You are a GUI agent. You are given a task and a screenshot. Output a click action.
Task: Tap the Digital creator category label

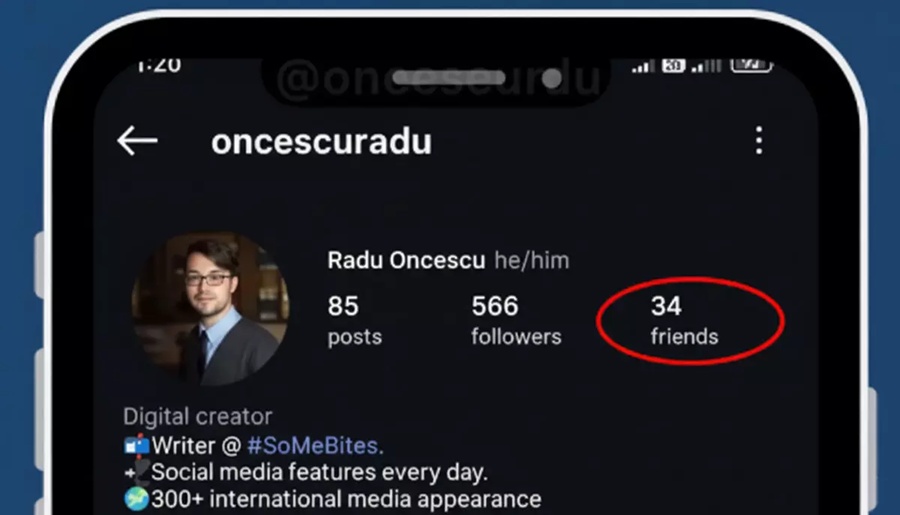tap(197, 416)
